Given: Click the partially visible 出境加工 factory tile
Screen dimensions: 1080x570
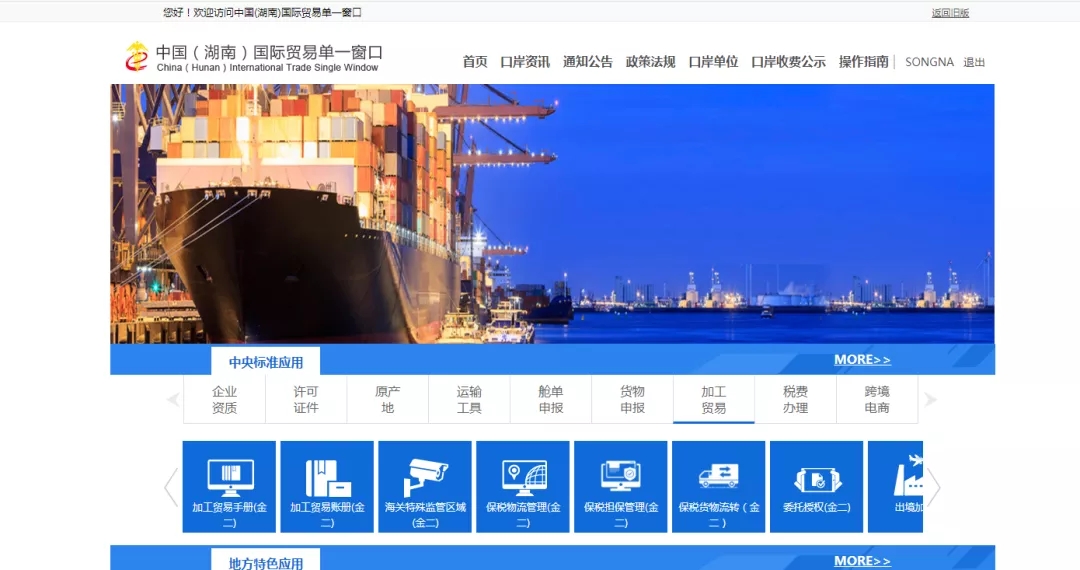Looking at the screenshot, I should [x=895, y=486].
